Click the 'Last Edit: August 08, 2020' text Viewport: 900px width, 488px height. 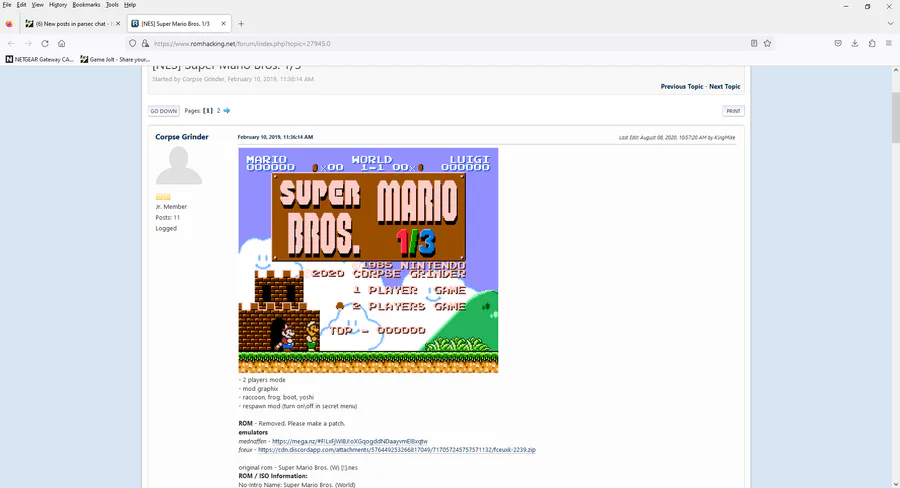point(677,138)
